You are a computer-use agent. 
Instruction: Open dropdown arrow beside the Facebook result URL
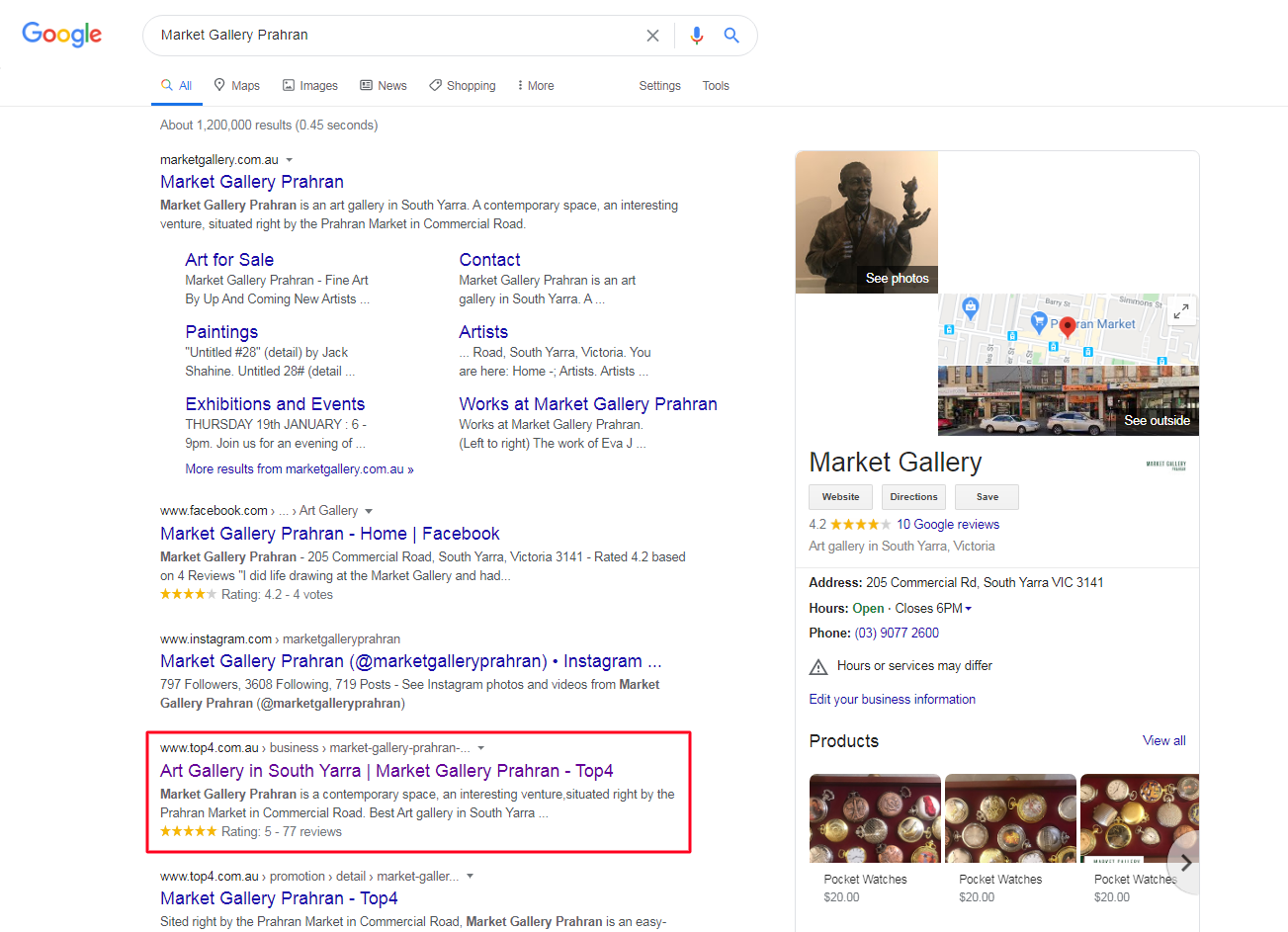pos(369,511)
